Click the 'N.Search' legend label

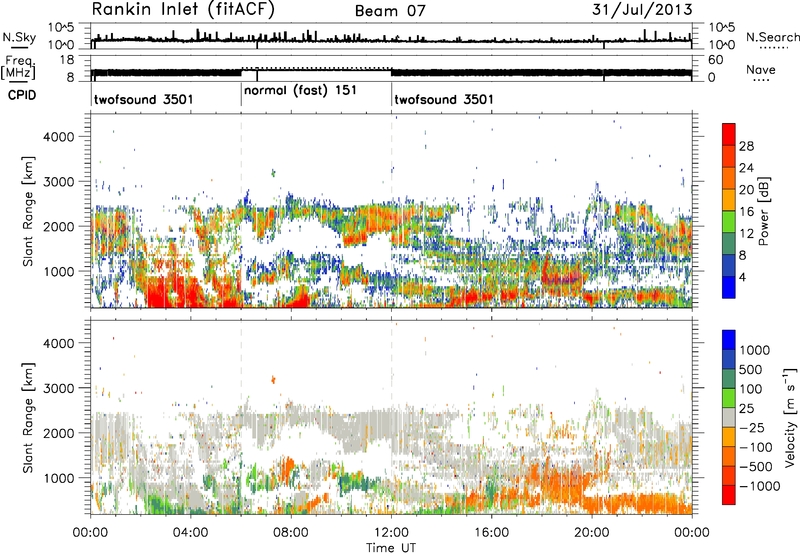[773, 37]
